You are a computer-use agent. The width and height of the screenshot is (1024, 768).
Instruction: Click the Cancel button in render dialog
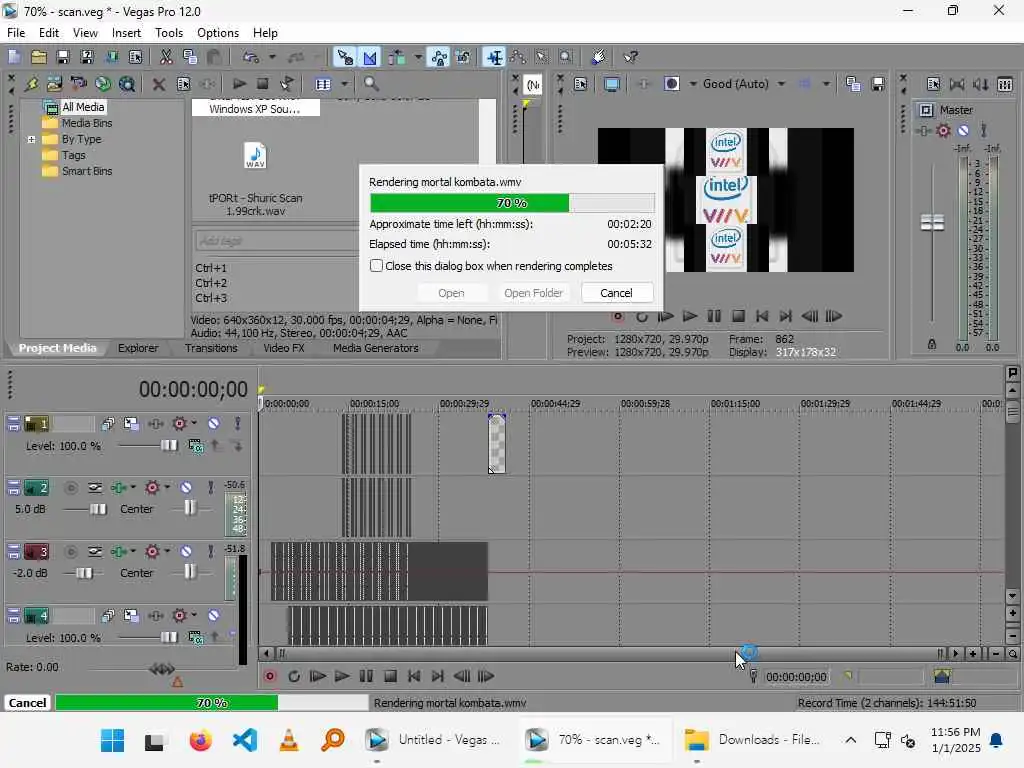tap(616, 293)
